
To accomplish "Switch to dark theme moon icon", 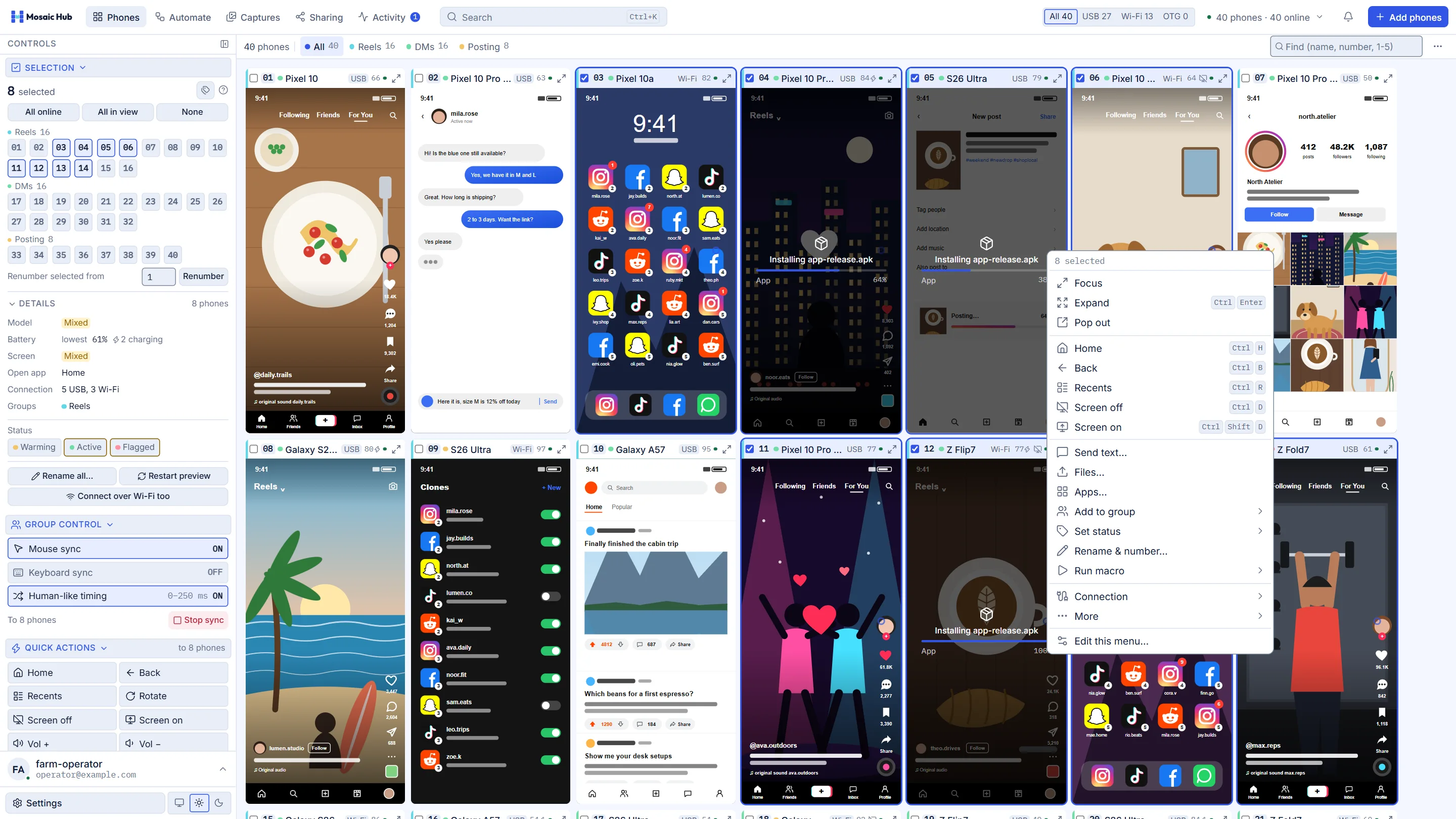I will 219,803.
